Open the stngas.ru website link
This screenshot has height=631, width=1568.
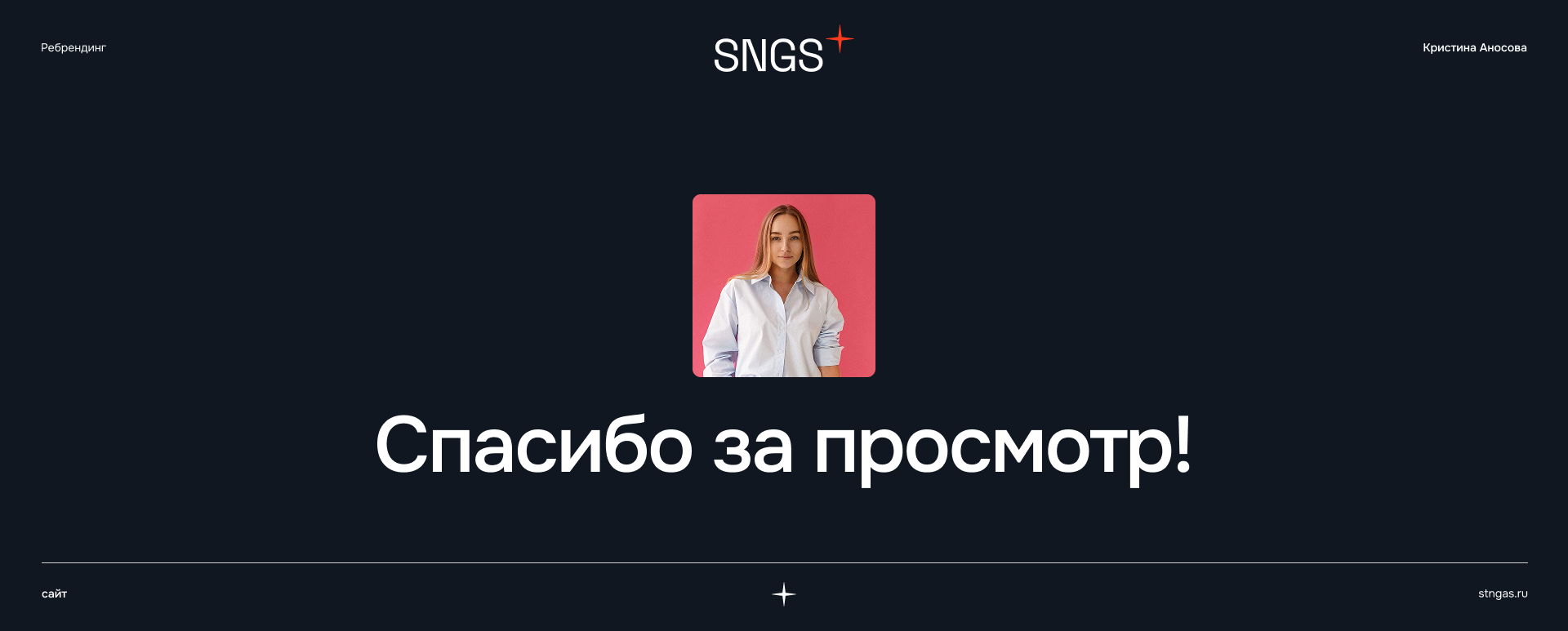[1503, 593]
